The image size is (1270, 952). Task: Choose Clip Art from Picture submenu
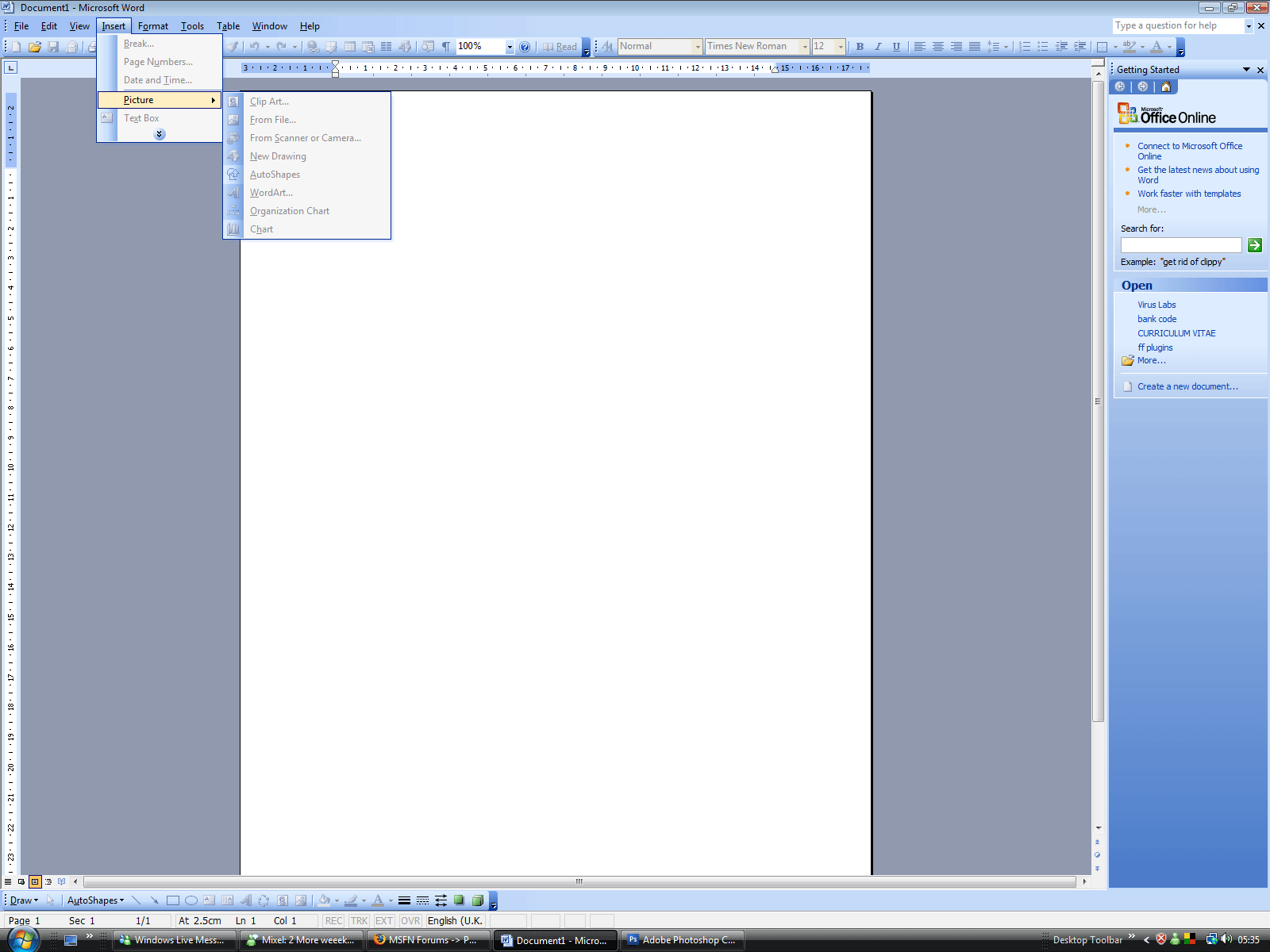point(307,102)
